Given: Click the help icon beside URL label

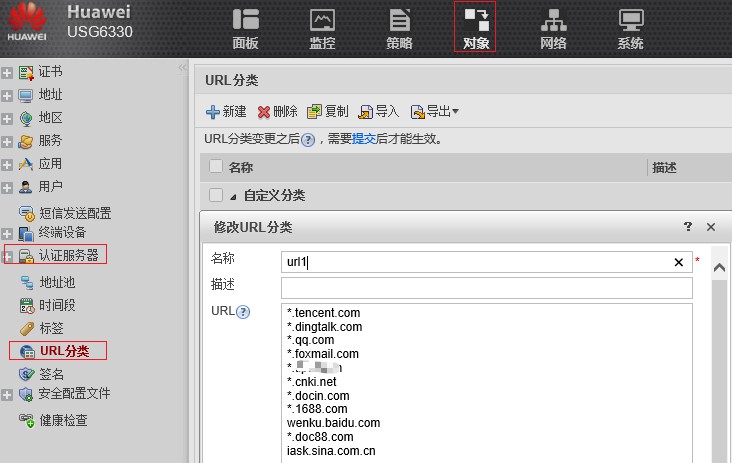Looking at the screenshot, I should [243, 312].
